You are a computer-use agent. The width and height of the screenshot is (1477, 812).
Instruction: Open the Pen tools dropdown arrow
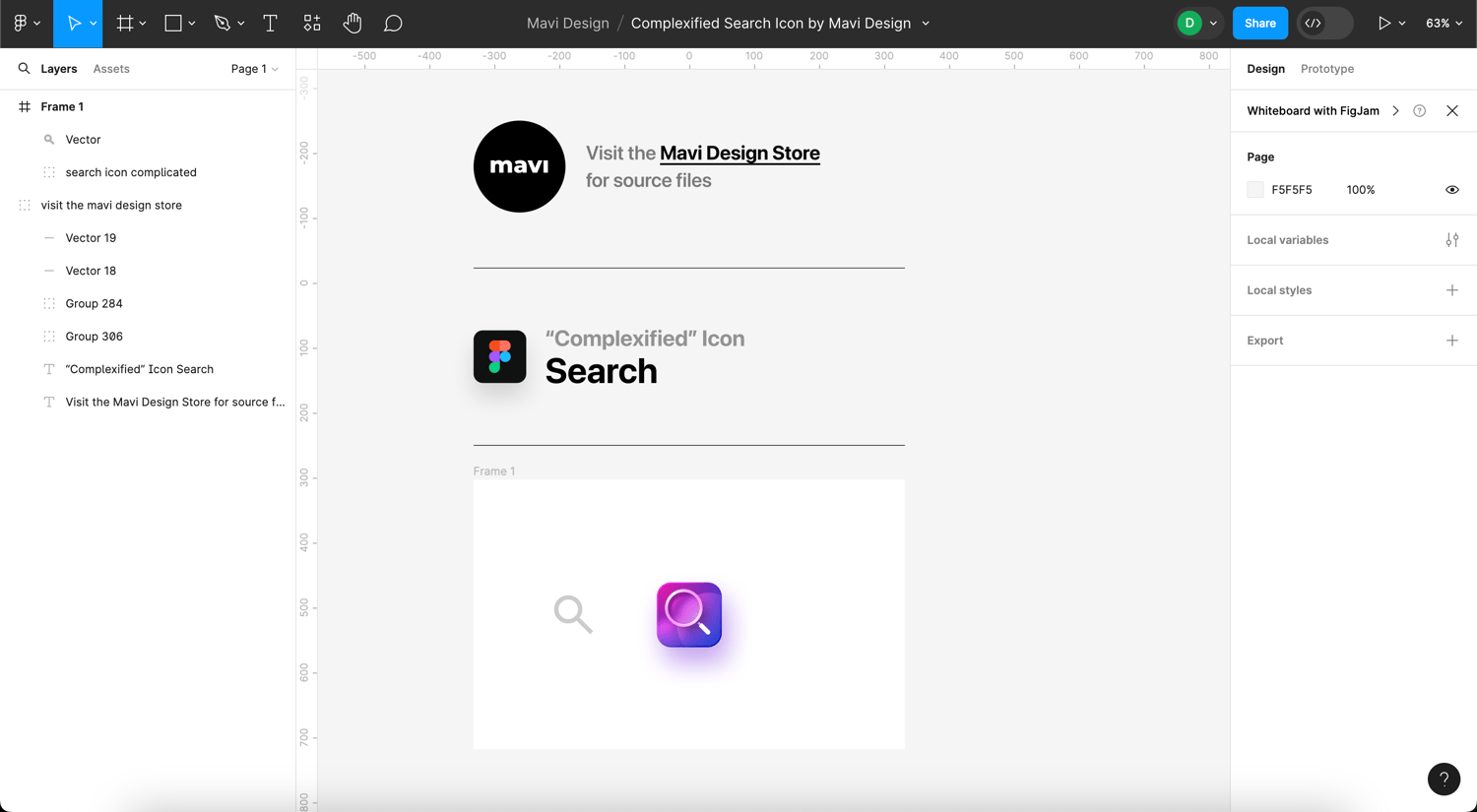tap(241, 24)
